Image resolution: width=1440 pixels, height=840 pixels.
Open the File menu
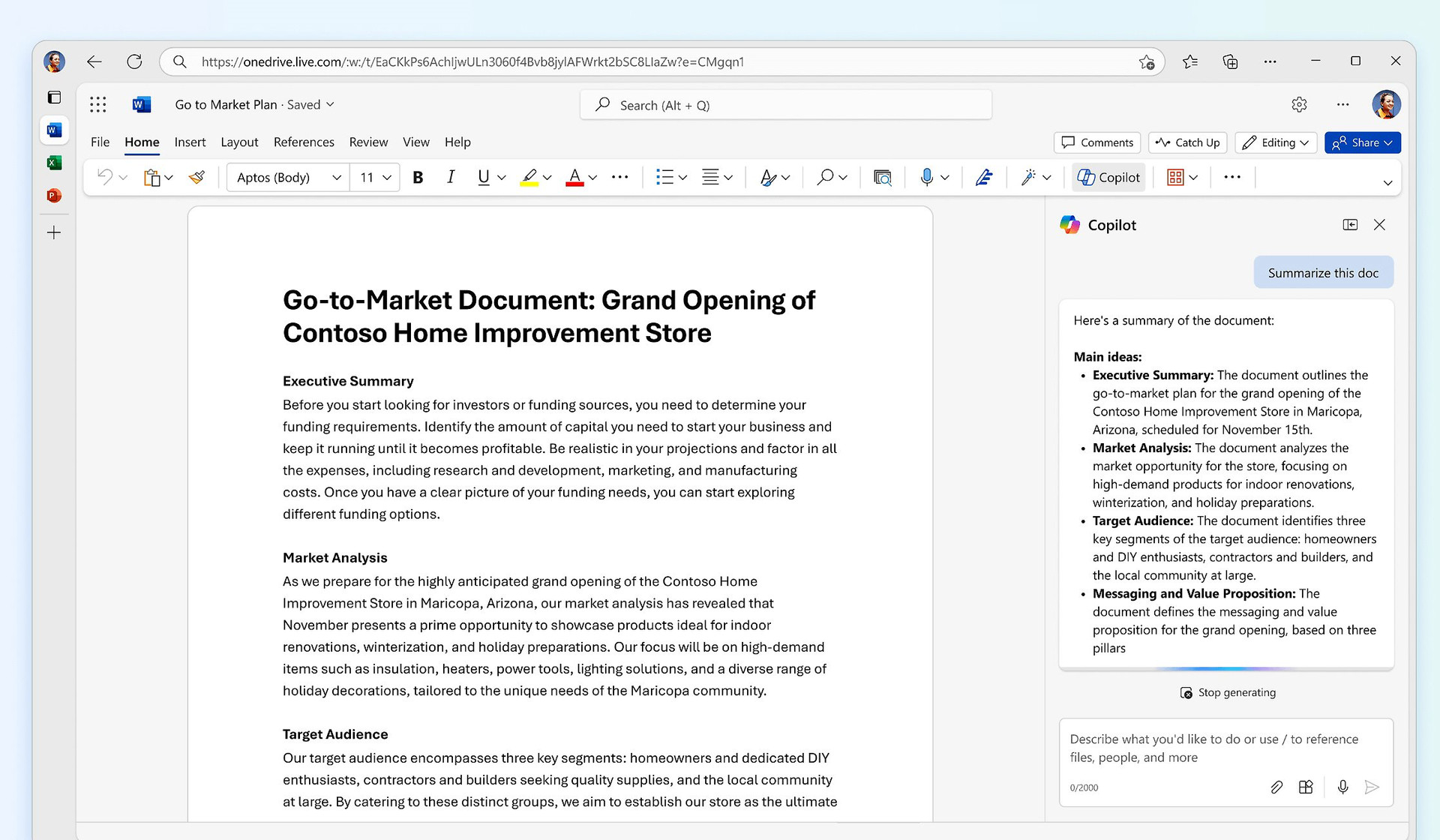100,142
